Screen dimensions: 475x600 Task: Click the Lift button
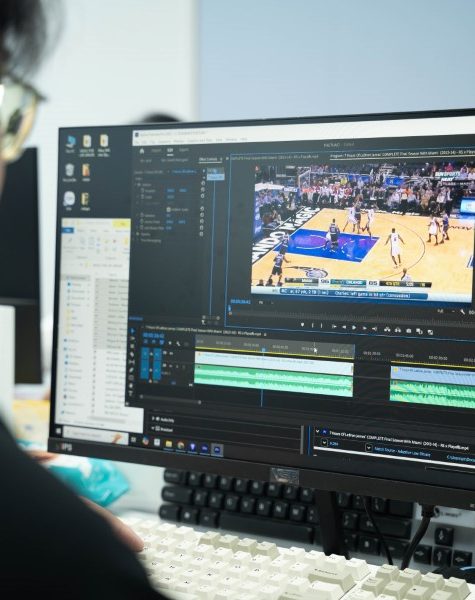coord(387,329)
